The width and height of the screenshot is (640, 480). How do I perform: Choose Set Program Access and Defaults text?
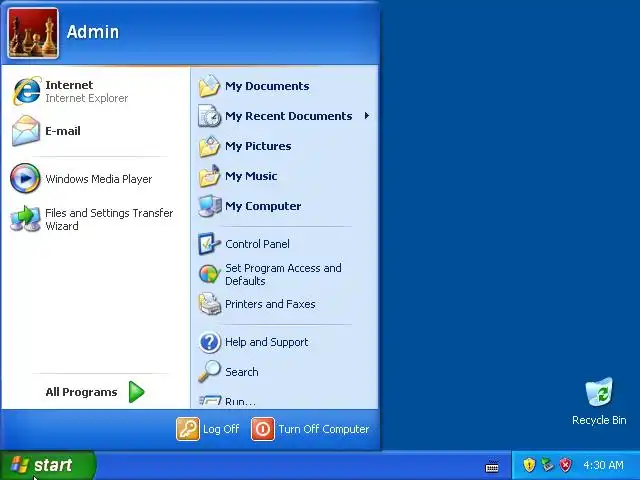click(x=283, y=274)
